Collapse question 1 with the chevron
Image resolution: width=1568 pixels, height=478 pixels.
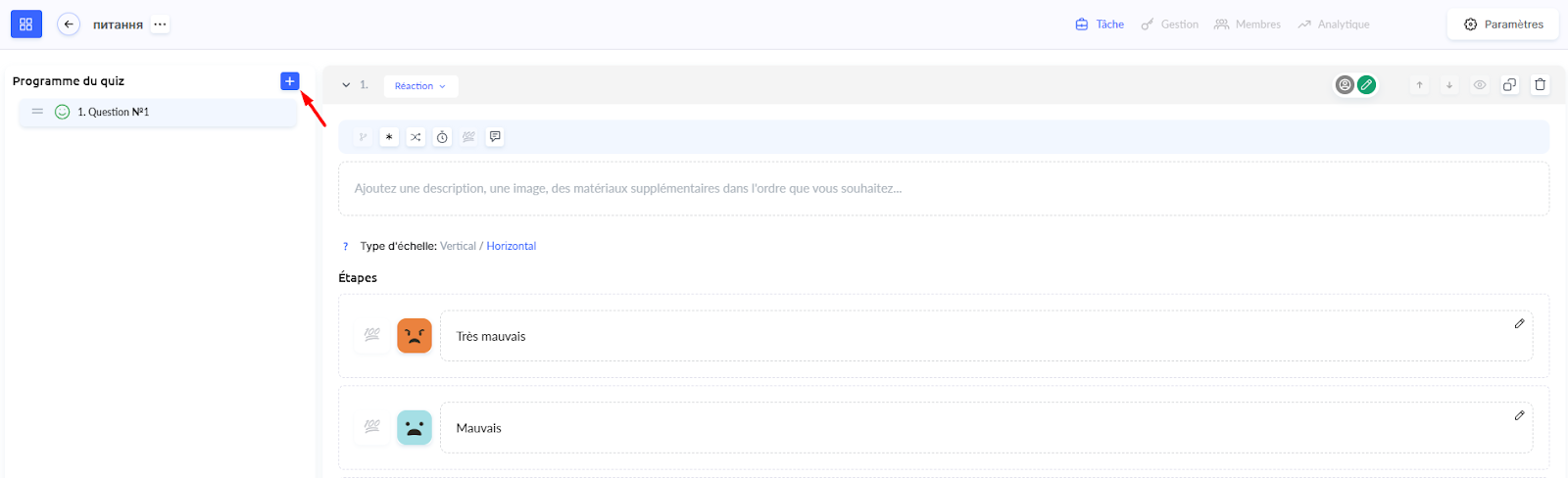346,85
